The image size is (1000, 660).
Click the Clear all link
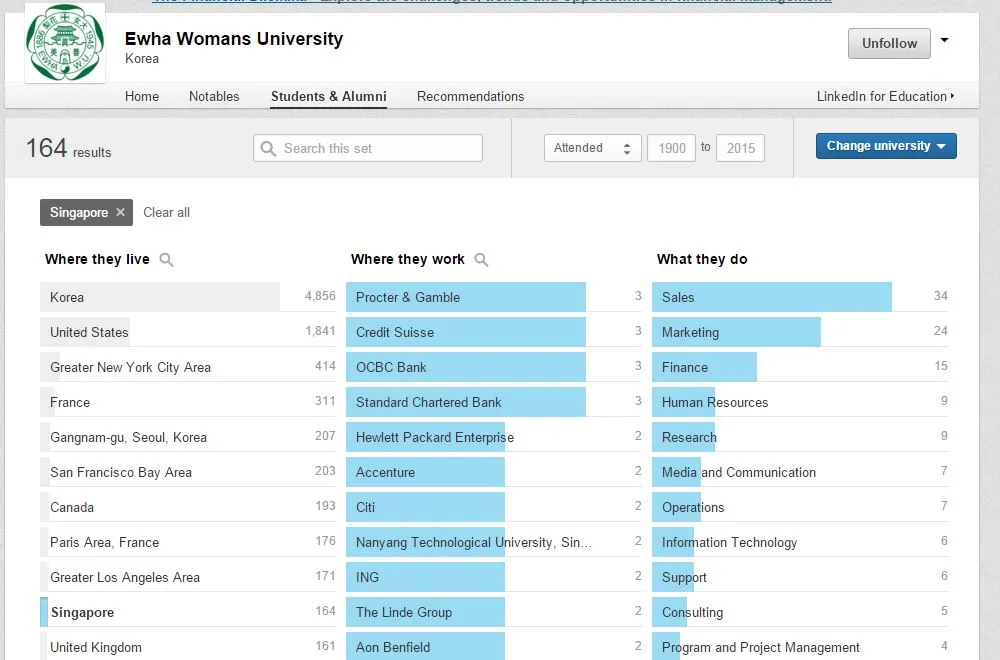pos(166,212)
